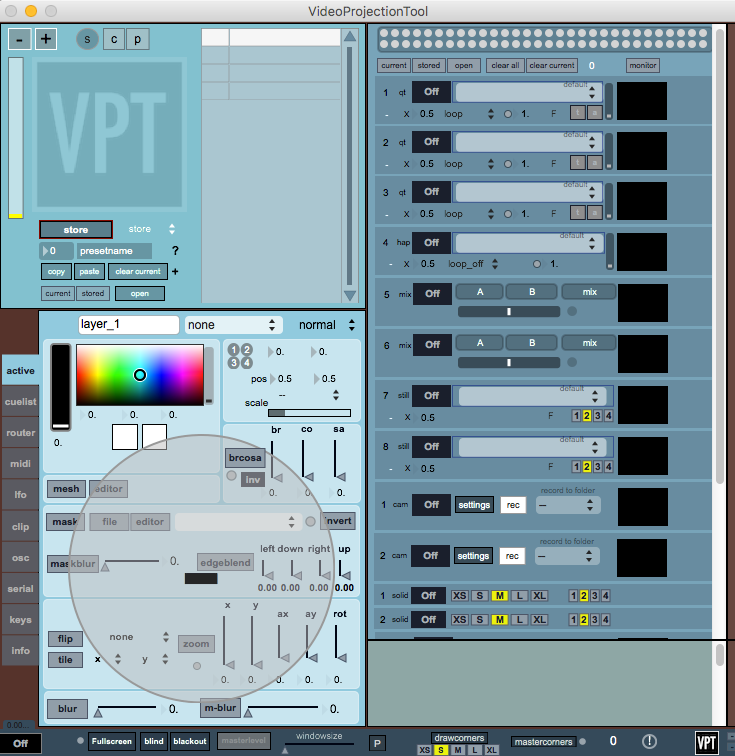735x756 pixels.
Task: Open cam 1 record to folder dropdown
Action: tap(568, 505)
